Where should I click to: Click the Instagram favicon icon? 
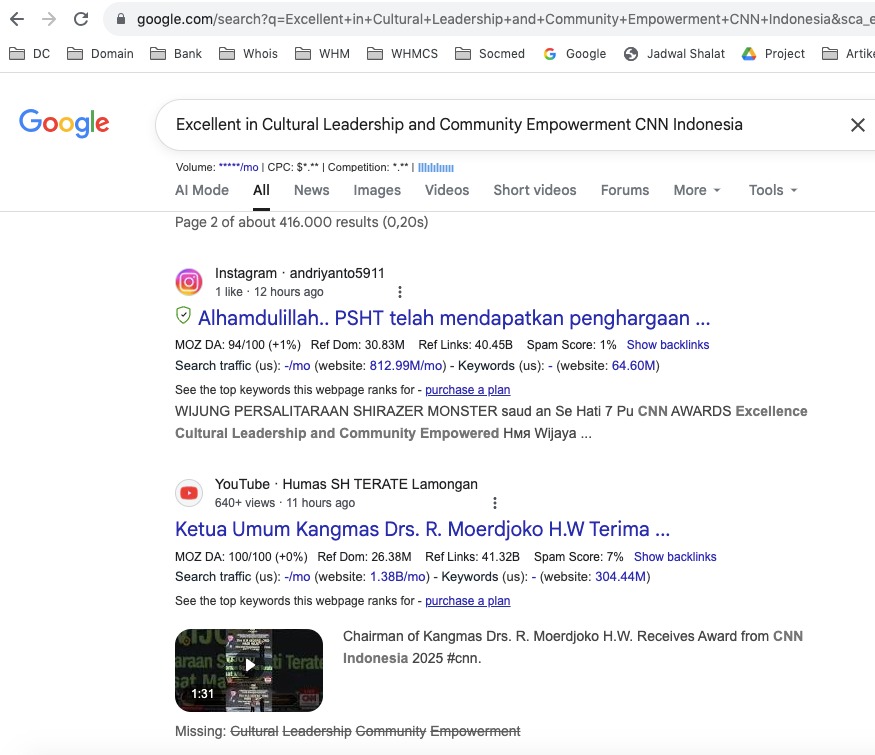click(x=189, y=282)
